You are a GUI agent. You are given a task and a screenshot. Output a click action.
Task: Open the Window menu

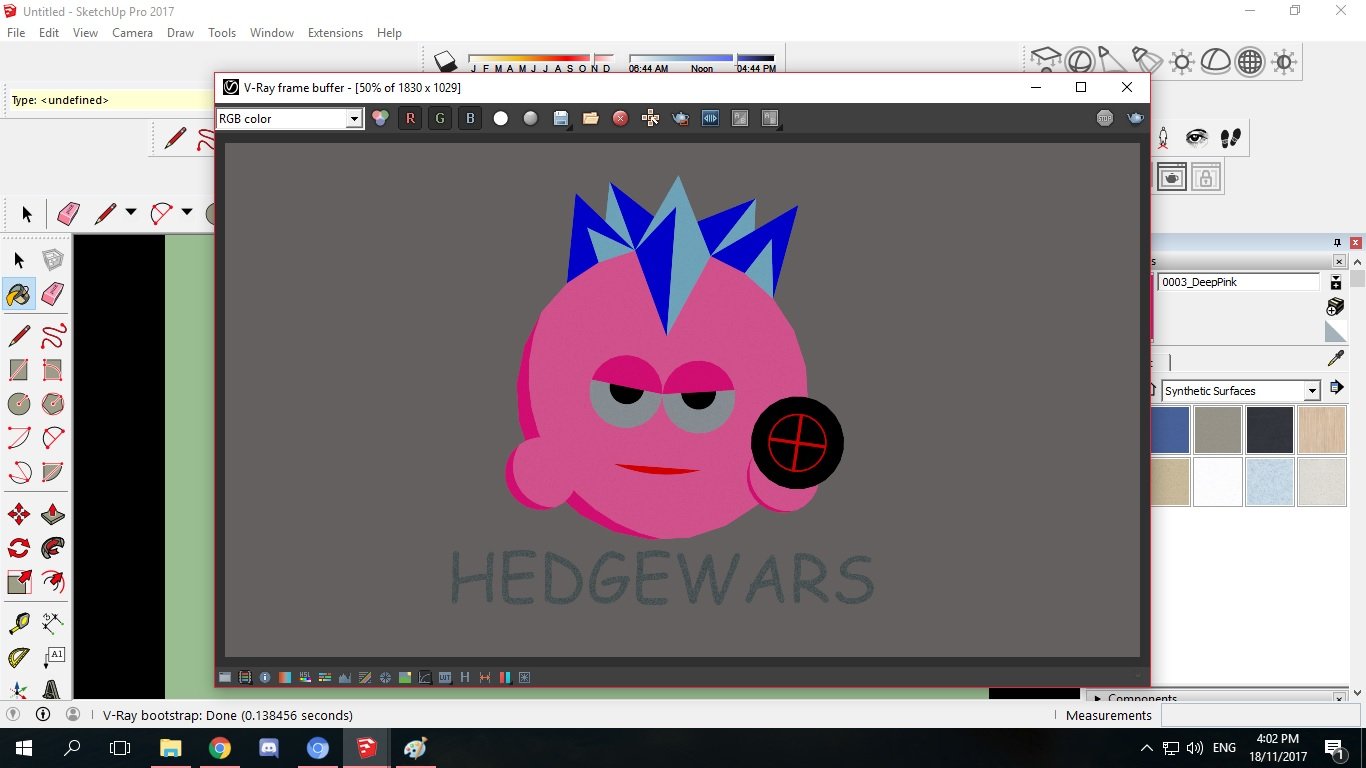pos(272,33)
